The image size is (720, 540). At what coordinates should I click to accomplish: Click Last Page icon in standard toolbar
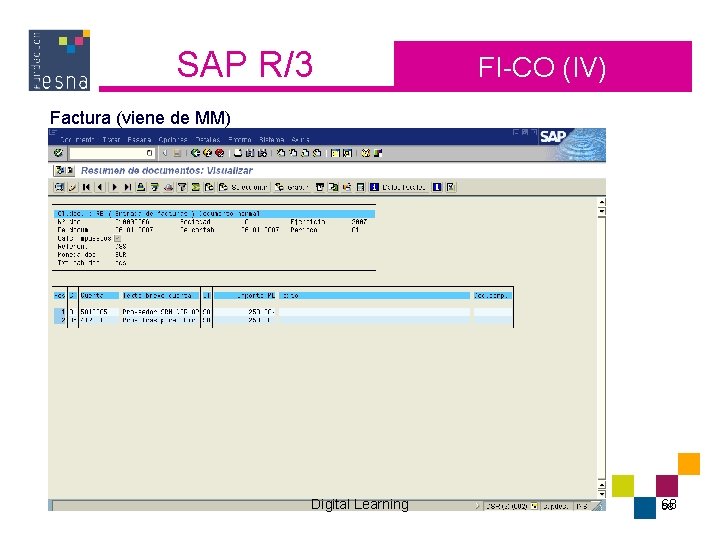pos(316,153)
